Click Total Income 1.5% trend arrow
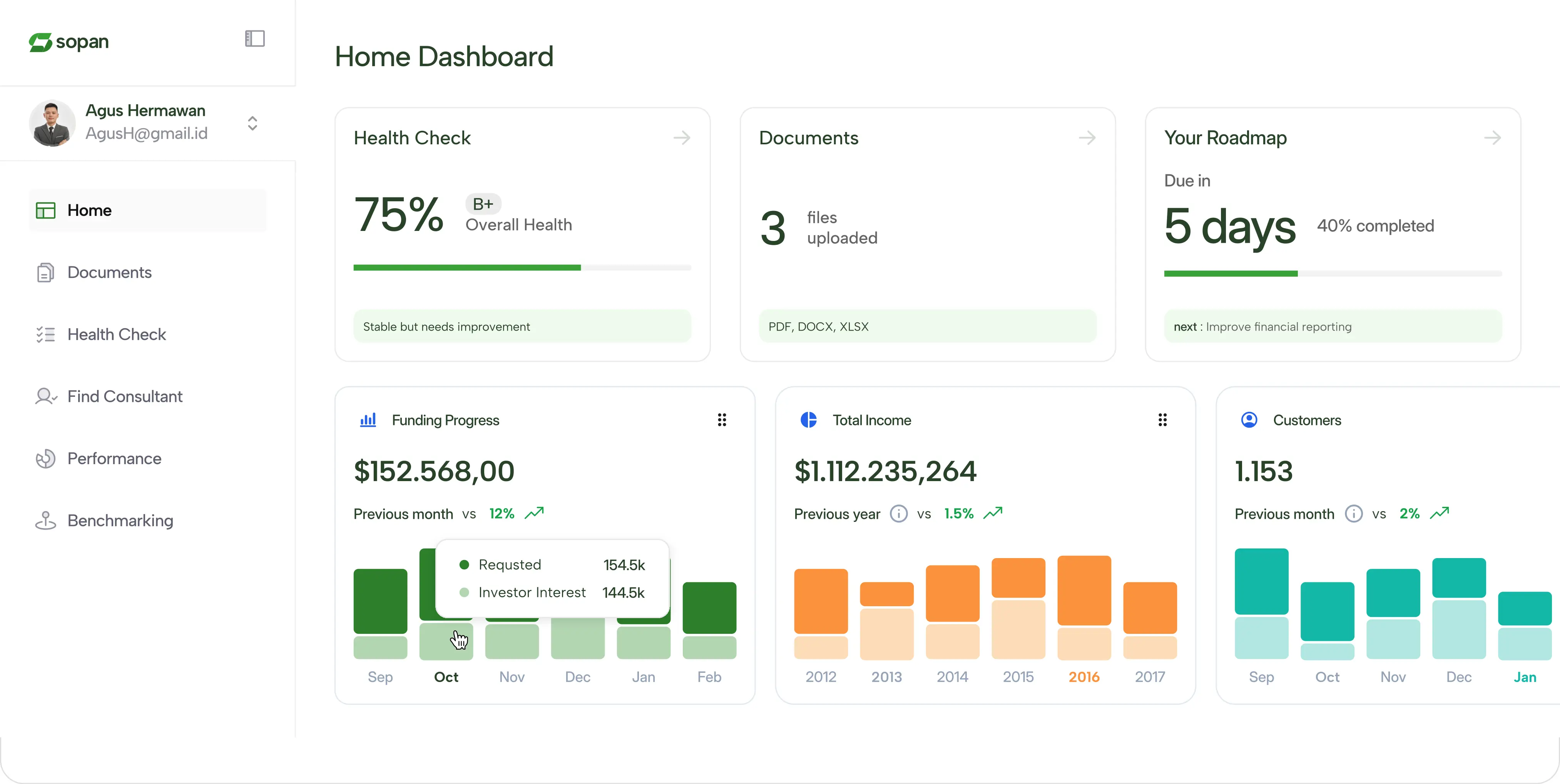The height and width of the screenshot is (784, 1560). [993, 513]
